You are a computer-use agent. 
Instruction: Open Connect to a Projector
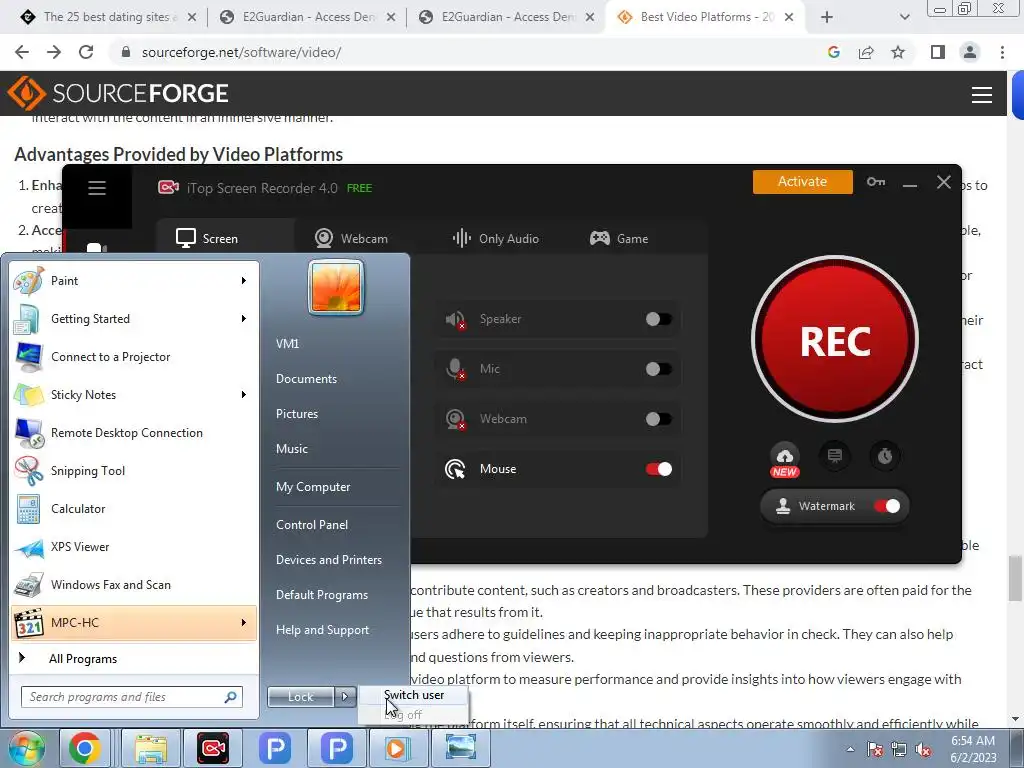(134, 357)
